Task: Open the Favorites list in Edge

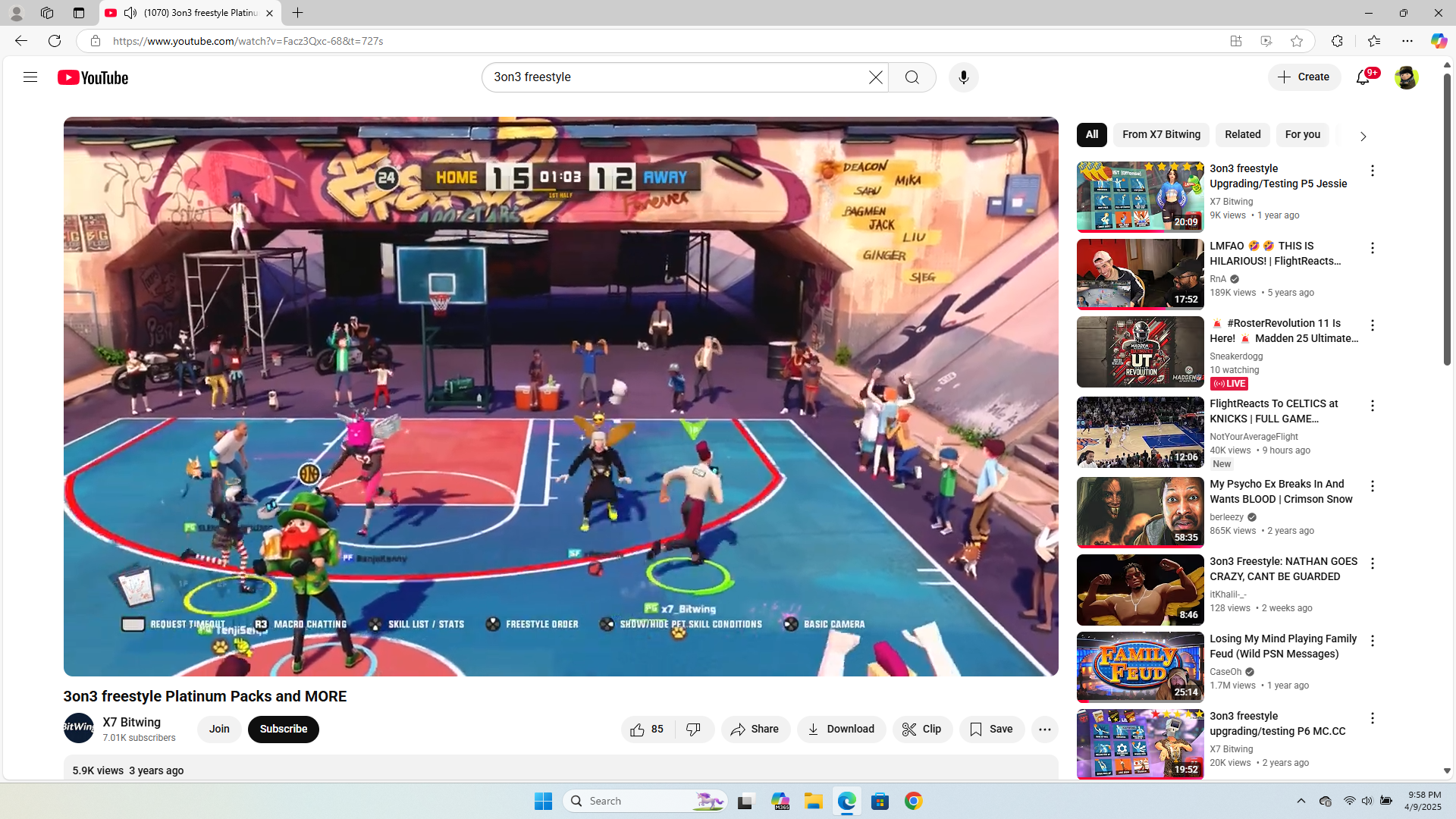Action: 1374,41
